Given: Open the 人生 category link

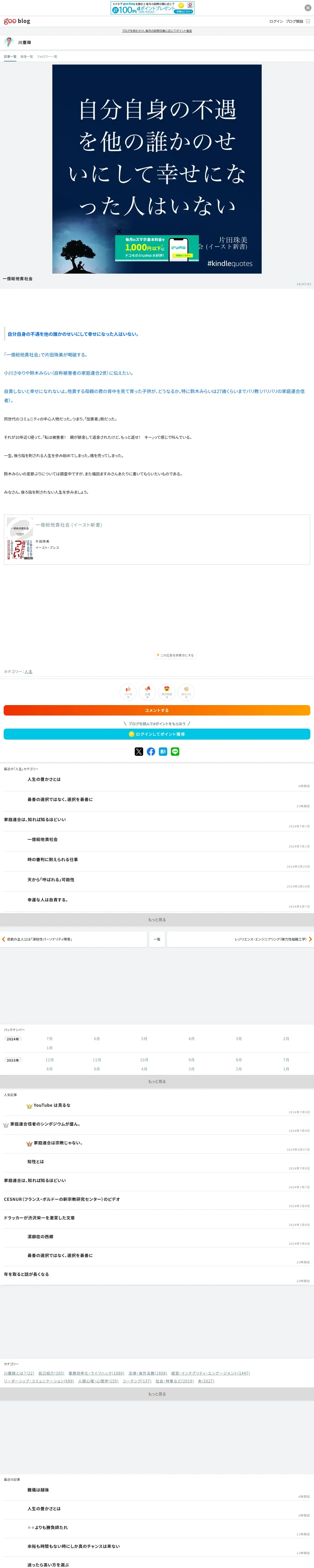Looking at the screenshot, I should tap(29, 671).
